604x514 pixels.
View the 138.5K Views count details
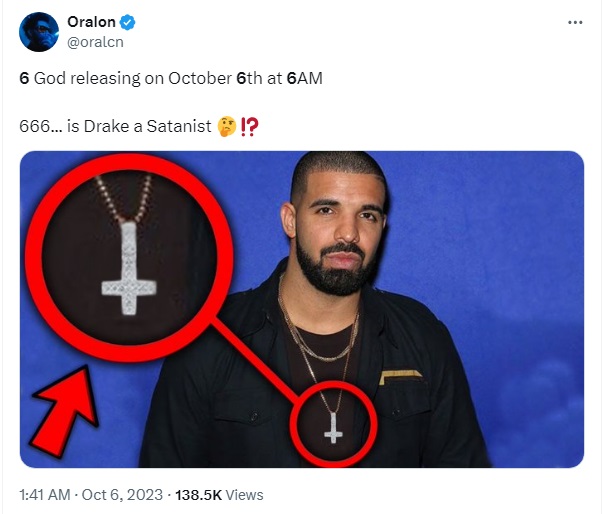click(219, 494)
